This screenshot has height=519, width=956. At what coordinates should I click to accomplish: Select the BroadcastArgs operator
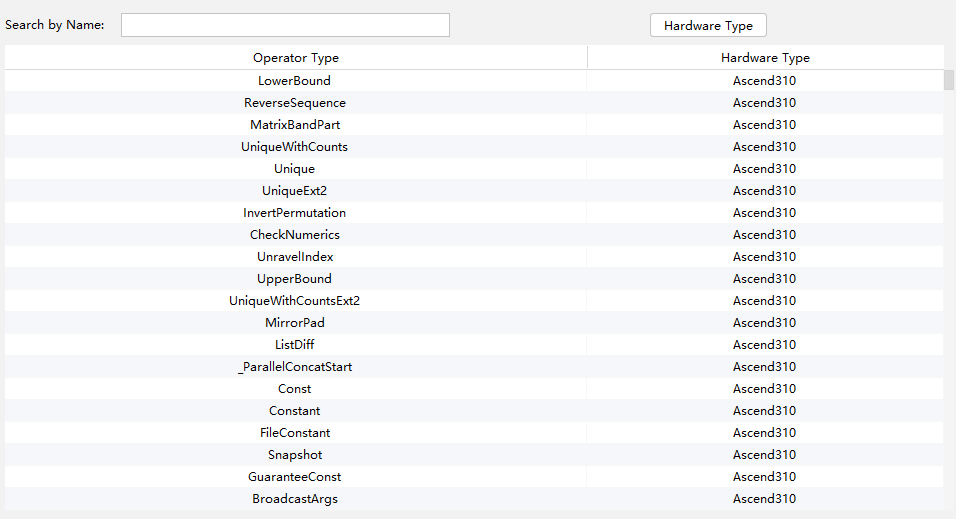click(x=295, y=499)
